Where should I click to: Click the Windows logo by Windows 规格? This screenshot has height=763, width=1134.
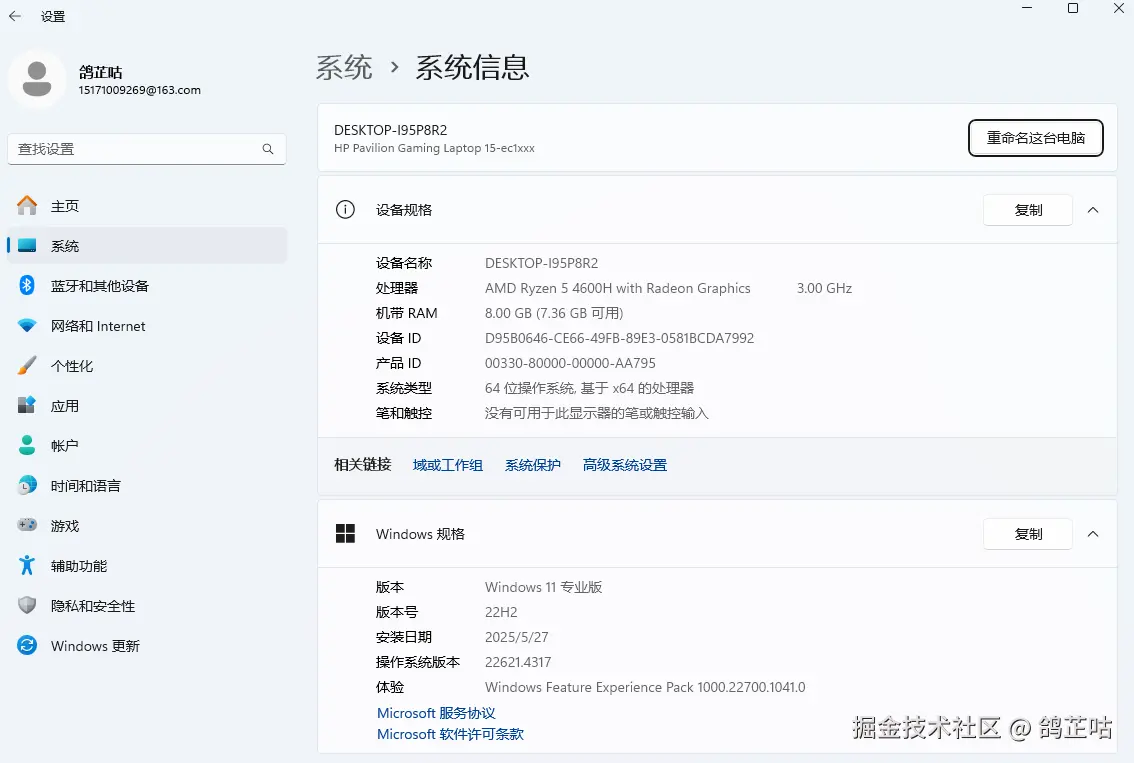coord(345,534)
